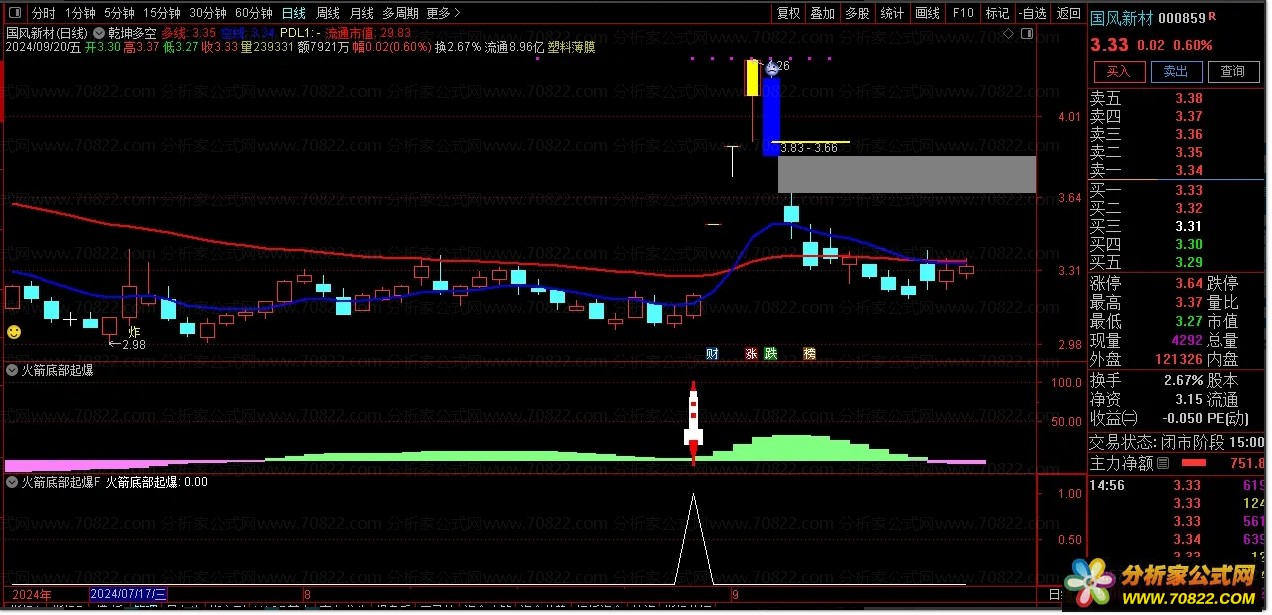1272x615 pixels.
Task: Click the gray gap zone rectangle
Action: coord(907,174)
